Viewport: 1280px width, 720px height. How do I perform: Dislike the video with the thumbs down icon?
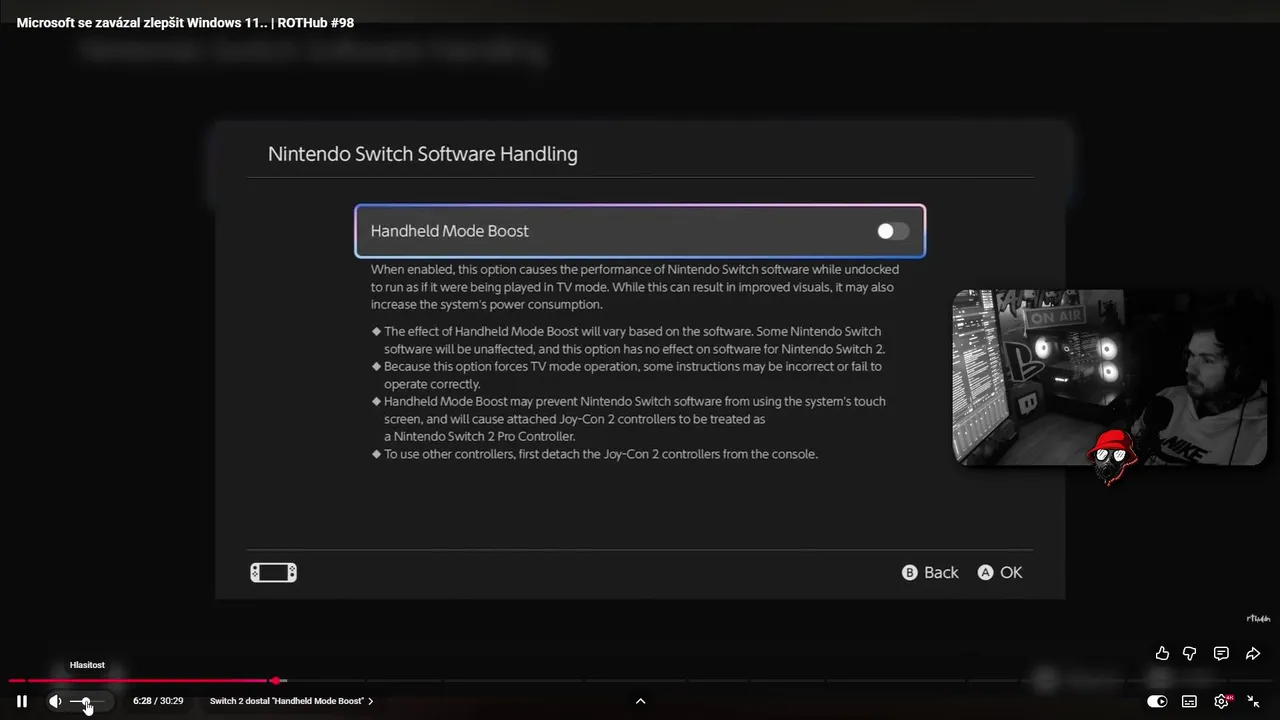pyautogui.click(x=1190, y=653)
